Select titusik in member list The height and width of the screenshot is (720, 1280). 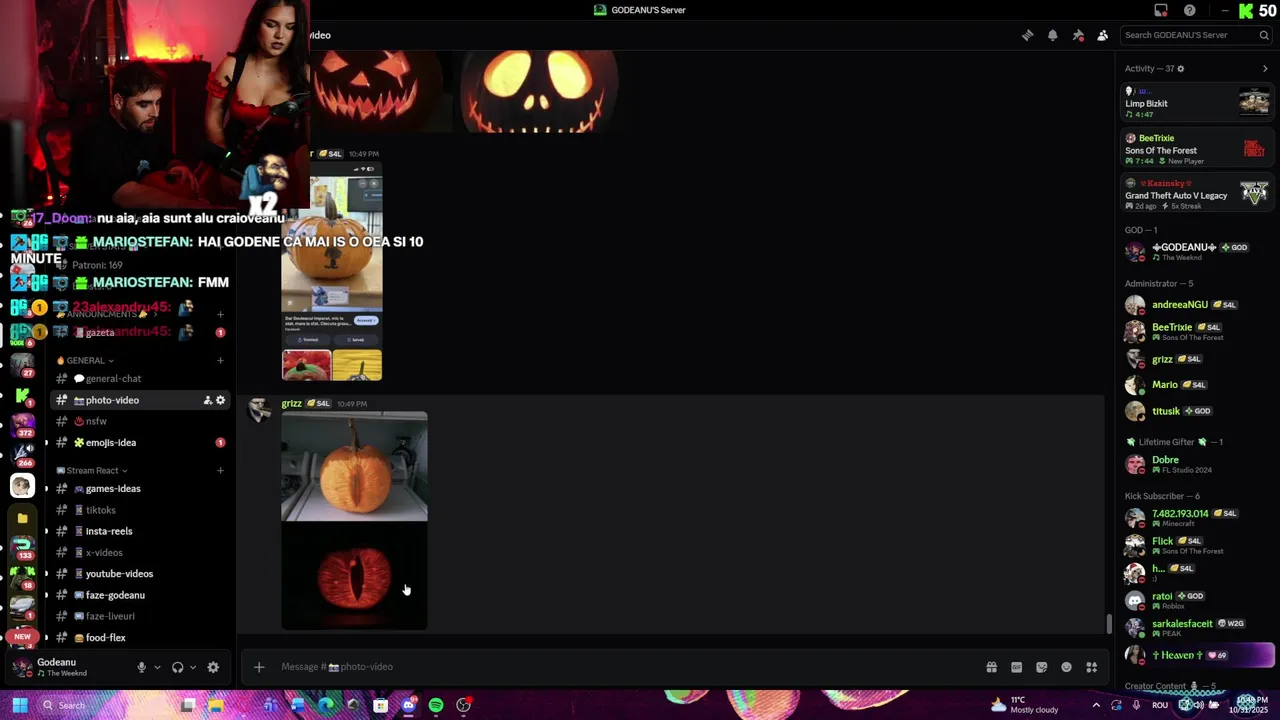[1197, 411]
